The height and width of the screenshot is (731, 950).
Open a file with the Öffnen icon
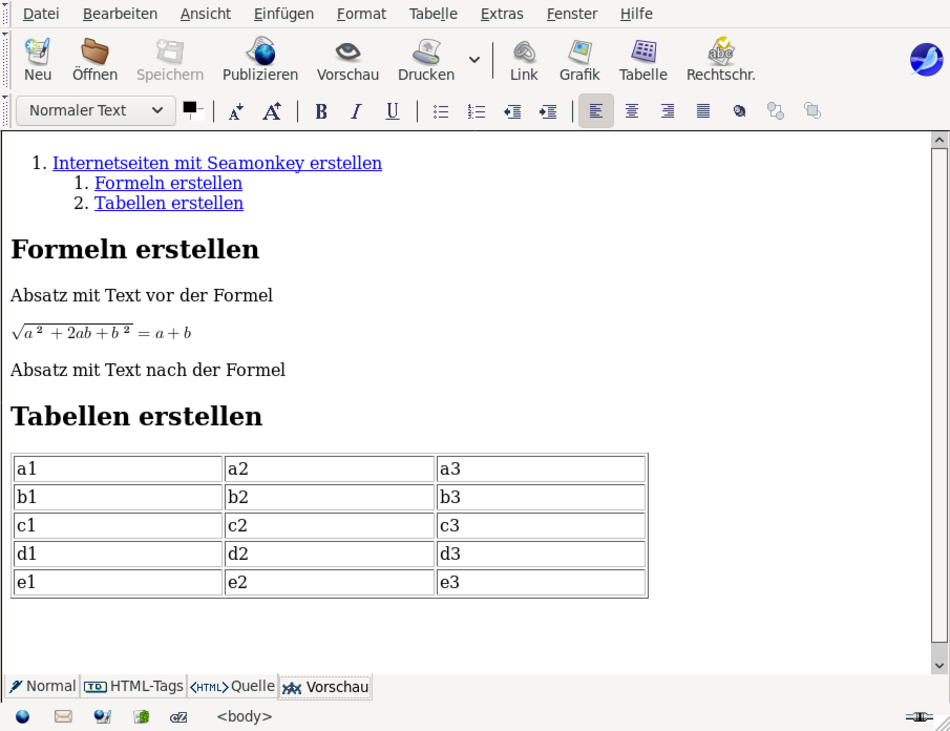point(95,59)
